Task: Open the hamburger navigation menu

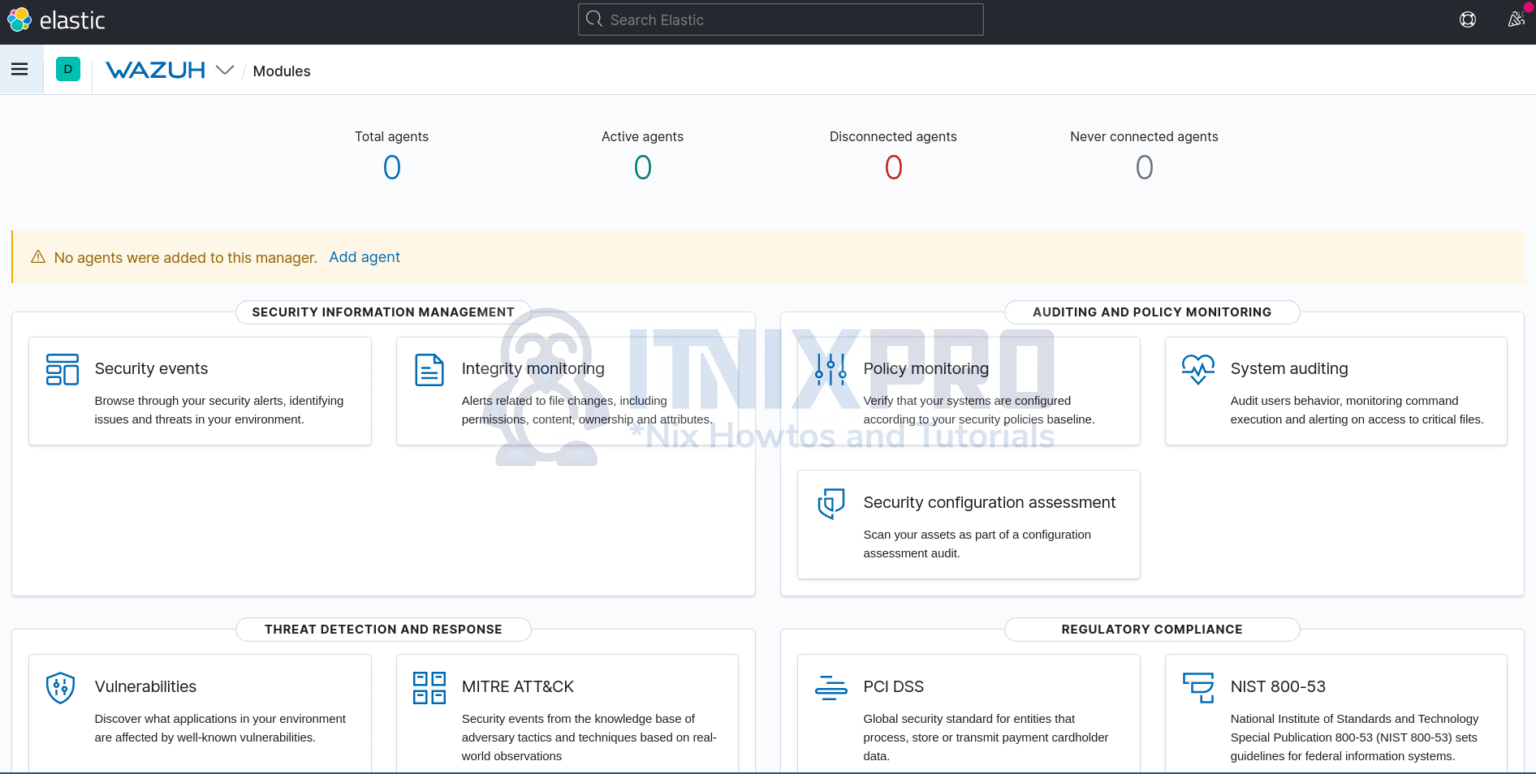Action: [19, 69]
